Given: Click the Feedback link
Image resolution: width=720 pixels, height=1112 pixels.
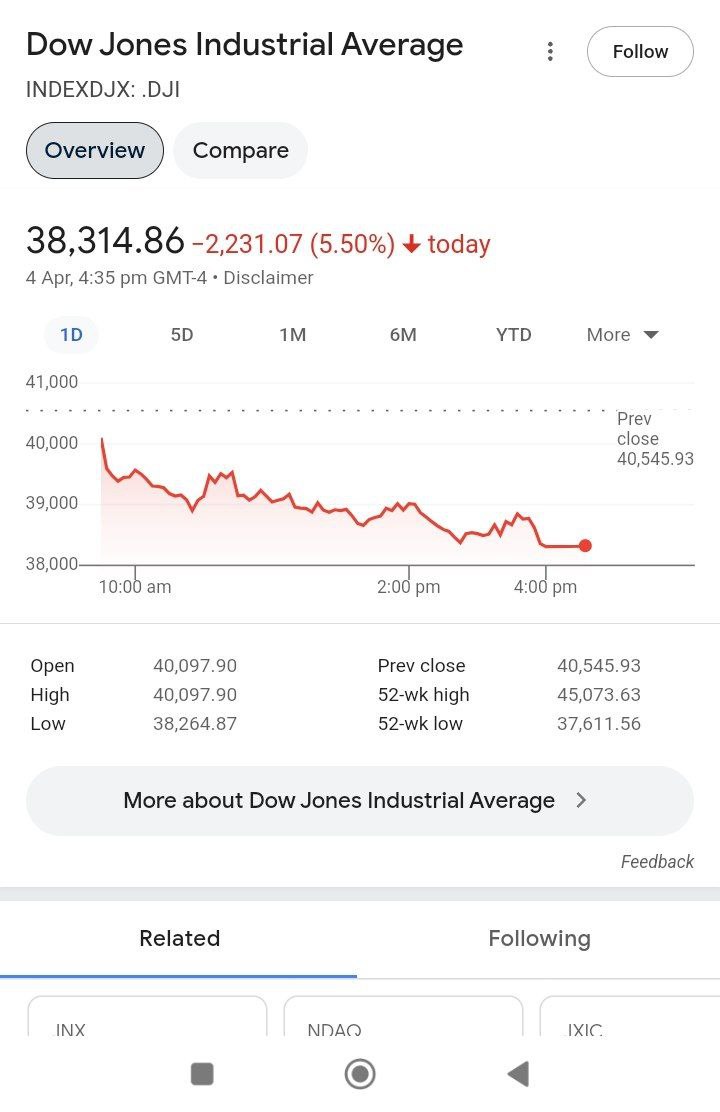Looking at the screenshot, I should point(657,861).
